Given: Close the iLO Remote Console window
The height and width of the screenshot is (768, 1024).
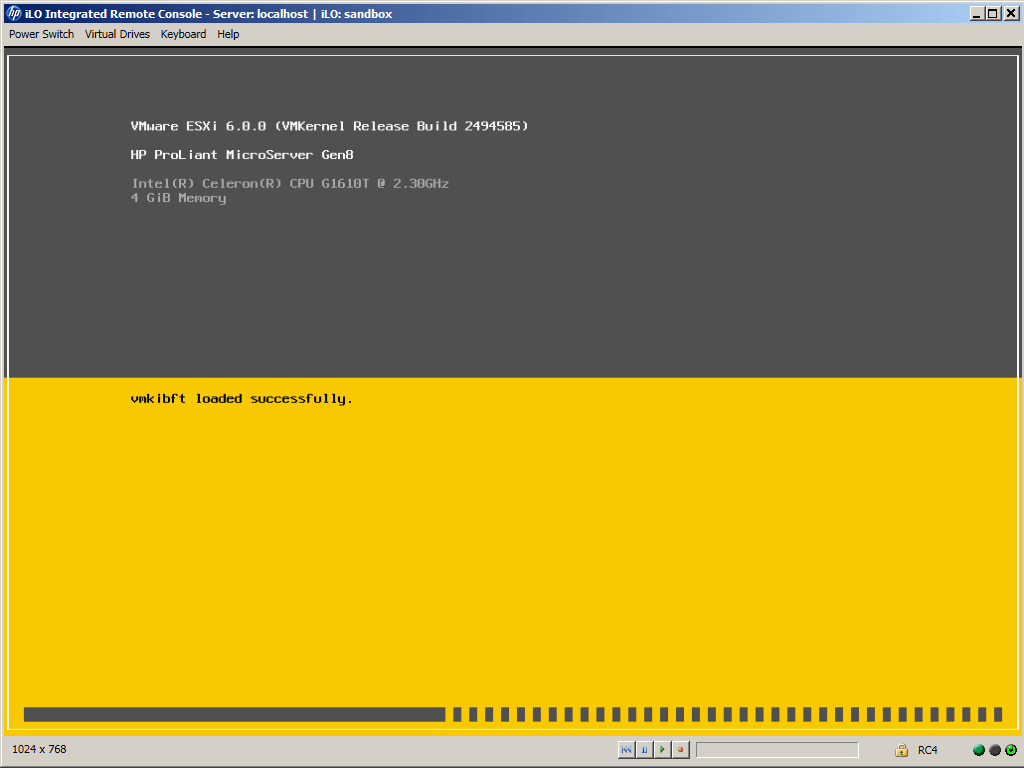Looking at the screenshot, I should click(x=1010, y=13).
